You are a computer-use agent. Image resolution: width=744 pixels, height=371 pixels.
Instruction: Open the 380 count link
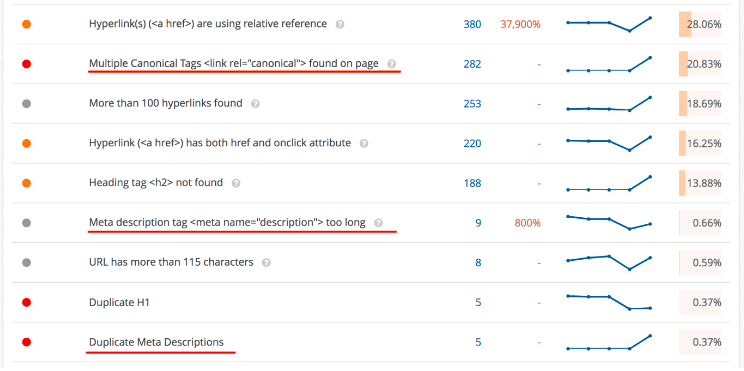472,24
